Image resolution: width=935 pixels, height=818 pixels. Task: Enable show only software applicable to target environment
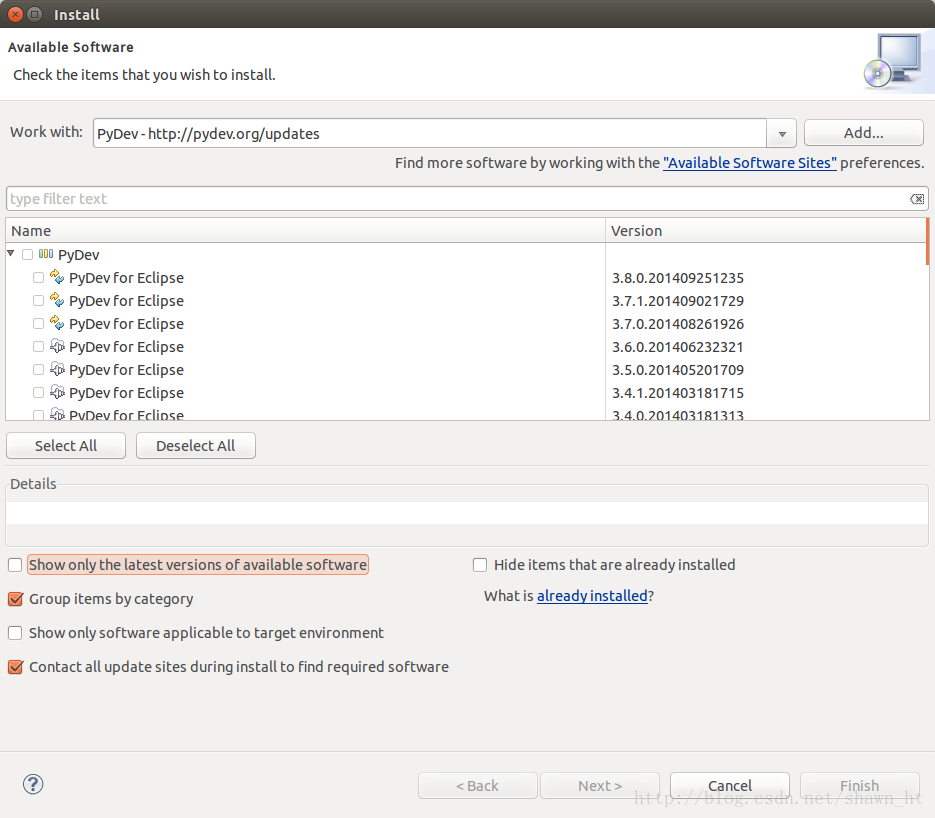15,633
